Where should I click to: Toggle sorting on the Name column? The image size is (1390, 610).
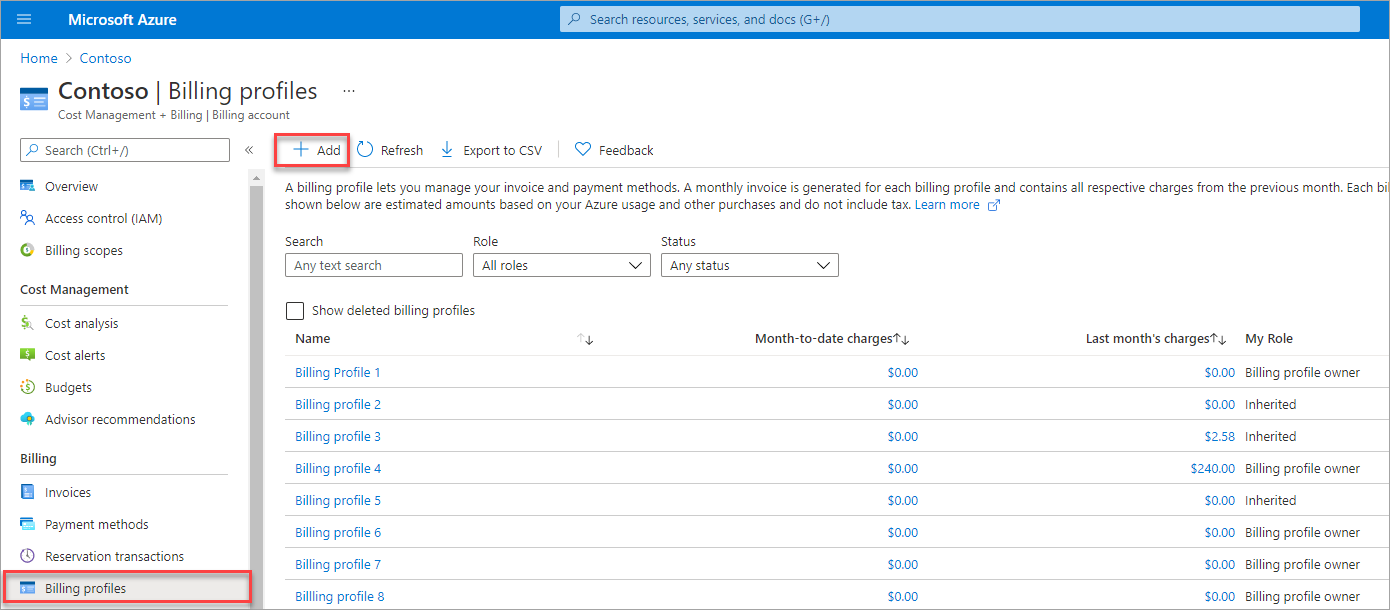coord(585,339)
